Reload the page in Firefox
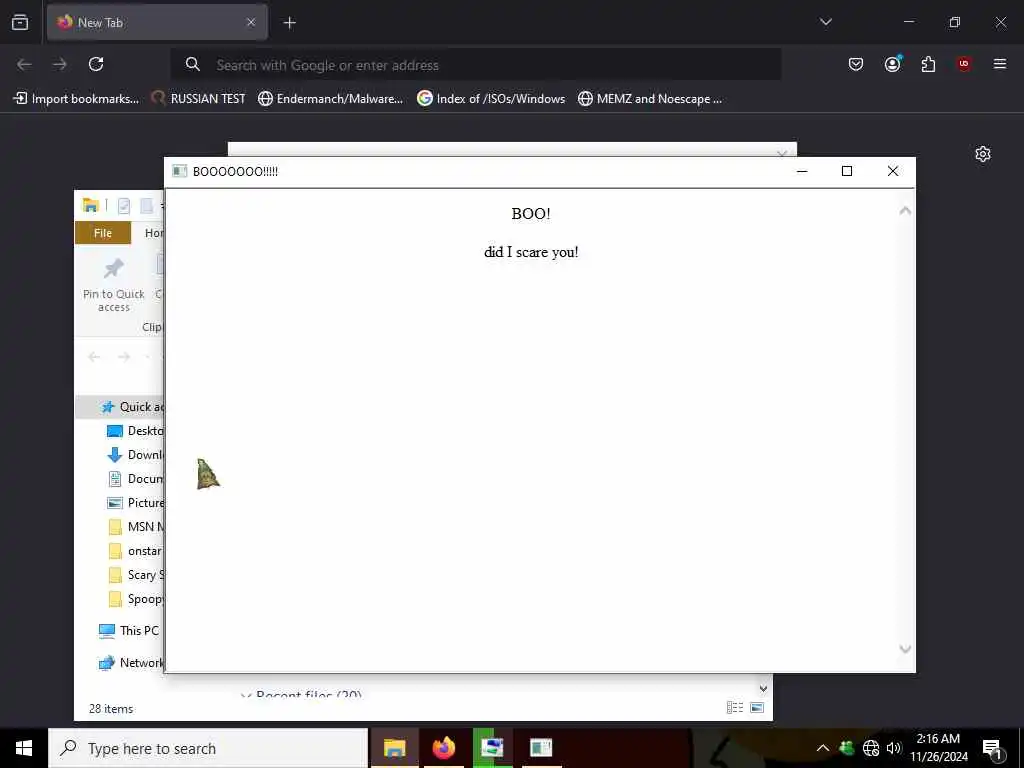The image size is (1024, 768). coord(96,64)
